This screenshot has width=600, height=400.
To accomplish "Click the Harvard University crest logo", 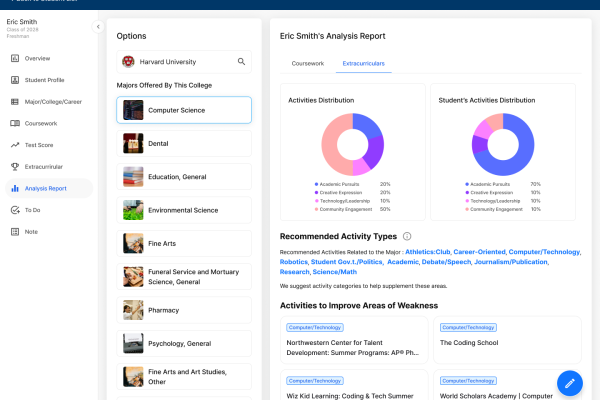I will tap(128, 62).
